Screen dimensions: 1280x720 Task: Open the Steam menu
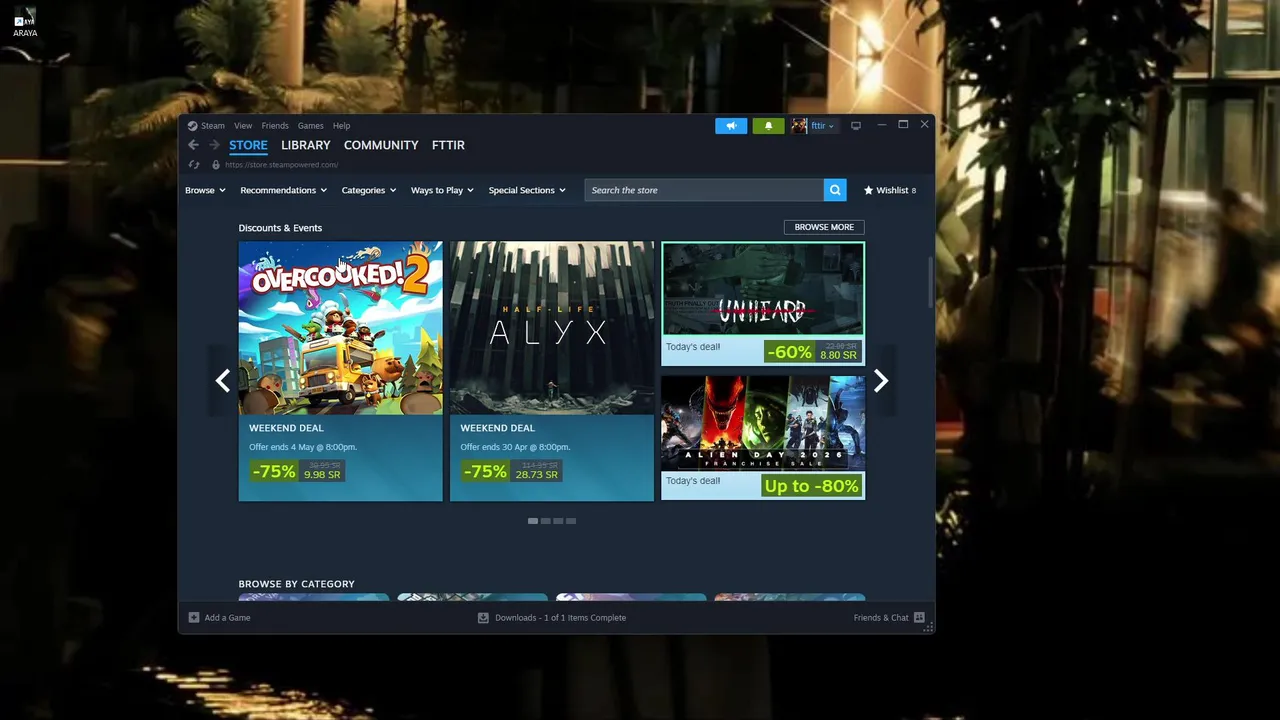[x=213, y=126]
